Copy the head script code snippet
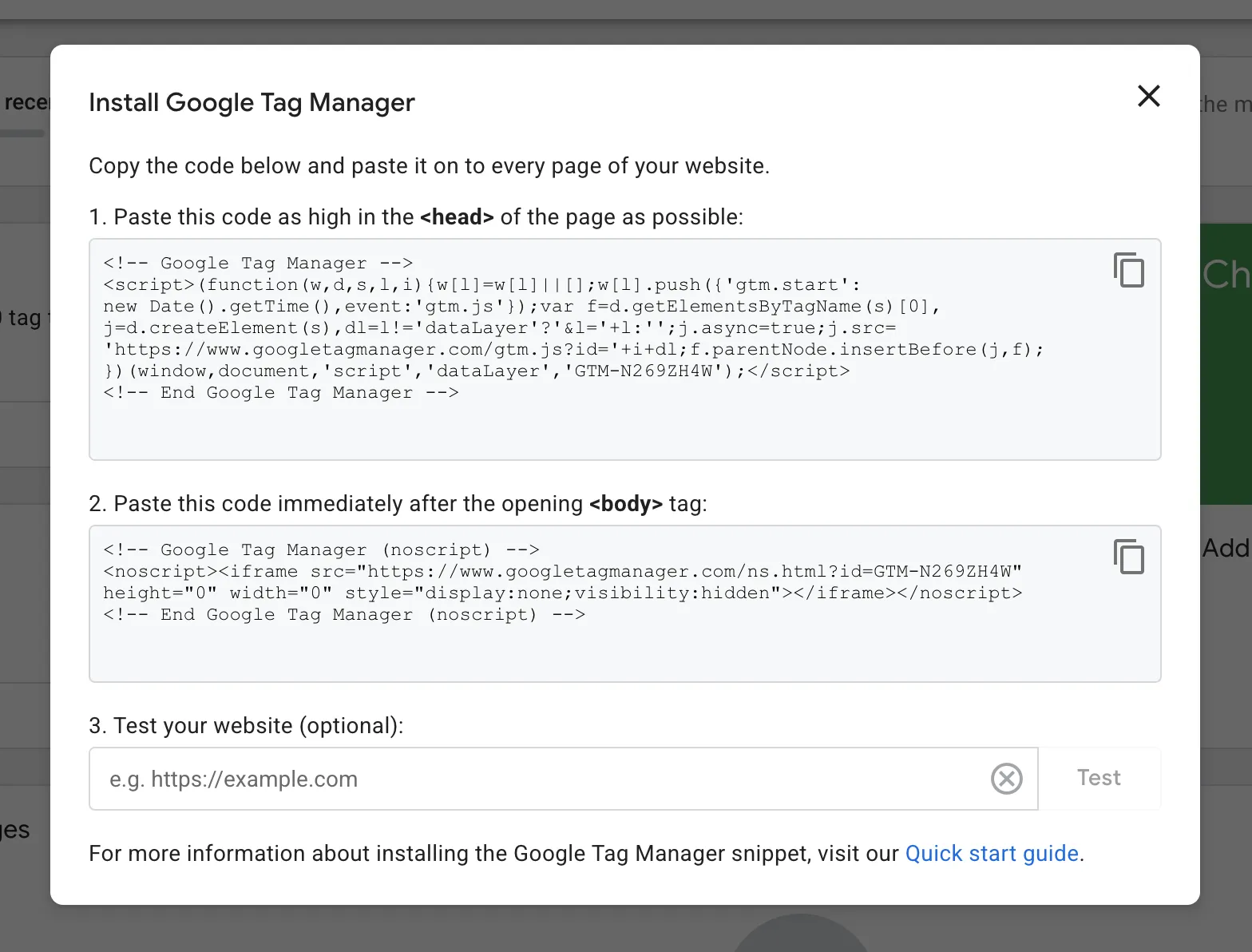The width and height of the screenshot is (1252, 952). tap(1128, 270)
